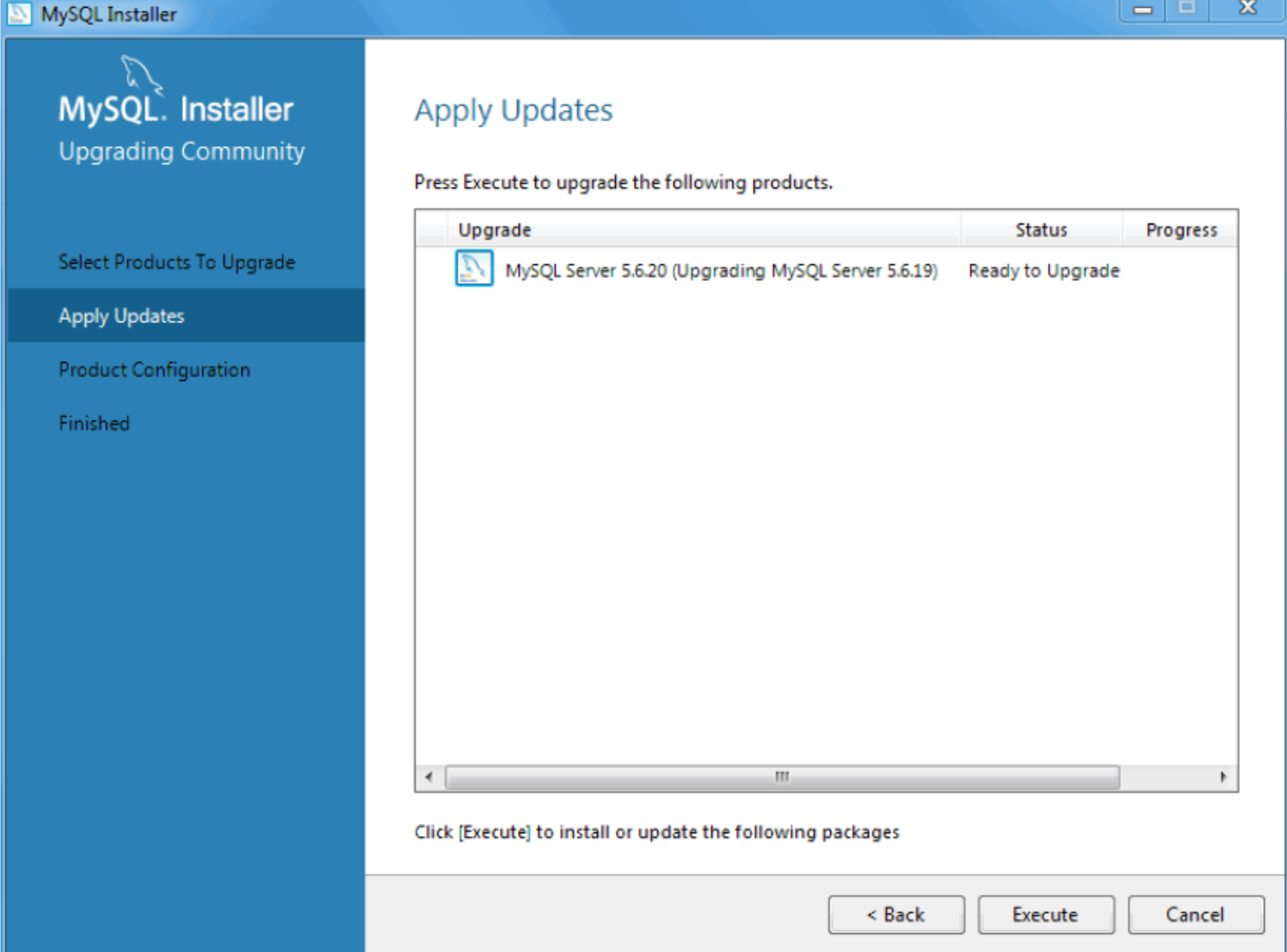Click the MySQL Server product icon in list
This screenshot has height=952, width=1287.
(474, 268)
